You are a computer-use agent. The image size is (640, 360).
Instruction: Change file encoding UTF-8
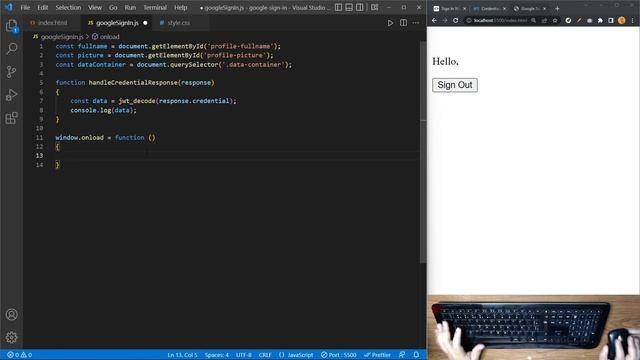click(244, 355)
